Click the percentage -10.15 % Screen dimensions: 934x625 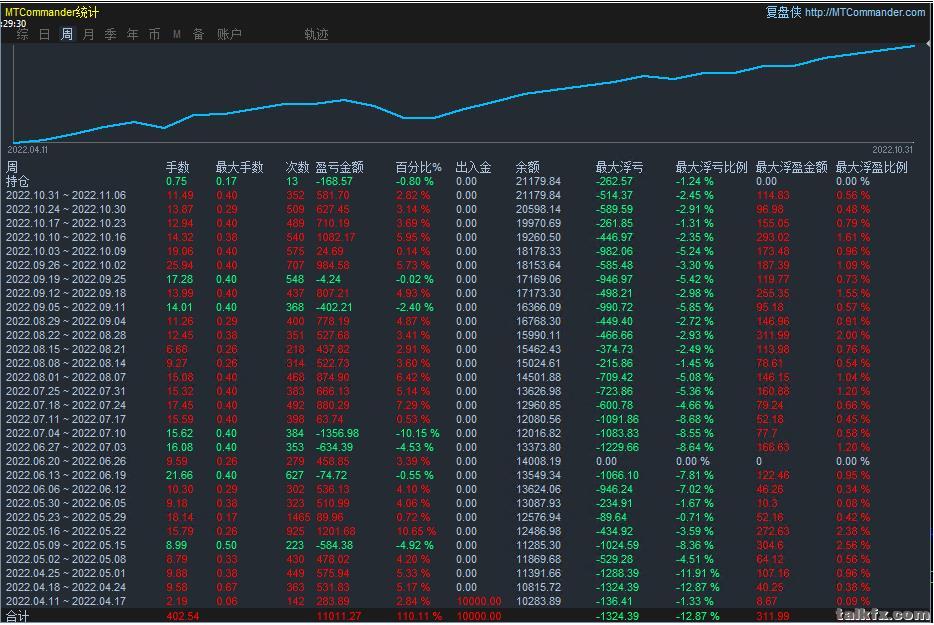(418, 433)
